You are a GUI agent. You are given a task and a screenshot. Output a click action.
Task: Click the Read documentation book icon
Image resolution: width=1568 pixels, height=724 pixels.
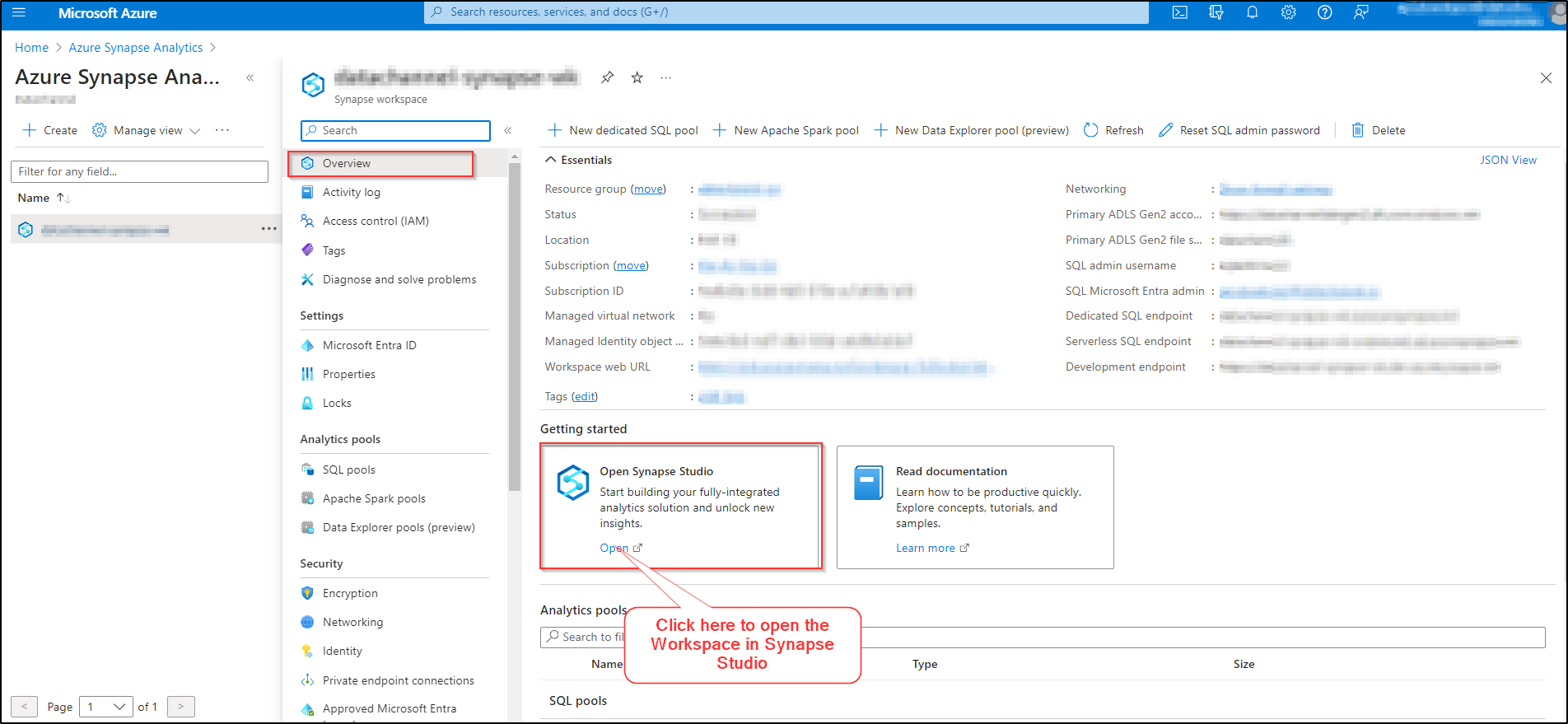(868, 483)
